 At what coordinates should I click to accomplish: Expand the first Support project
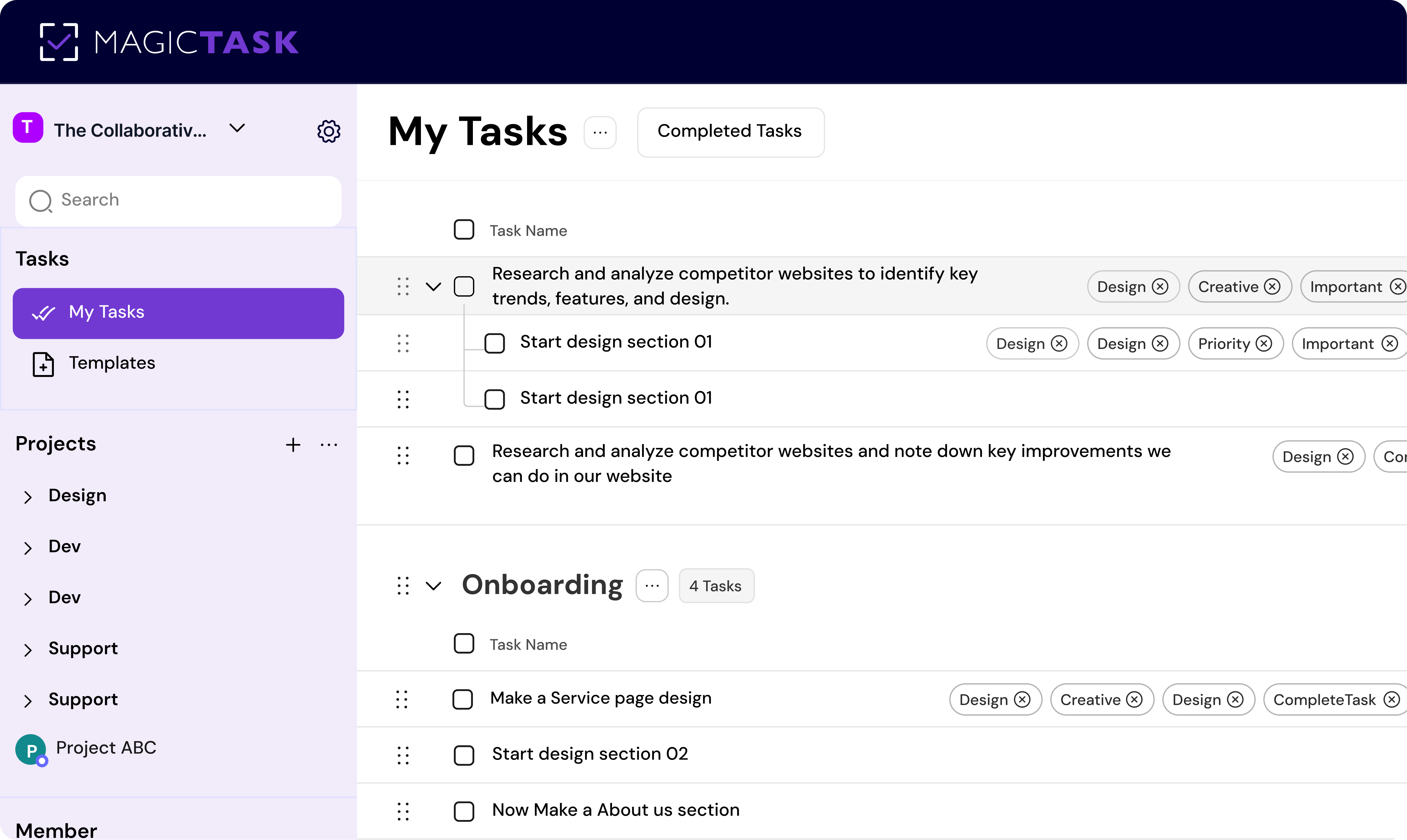click(28, 650)
